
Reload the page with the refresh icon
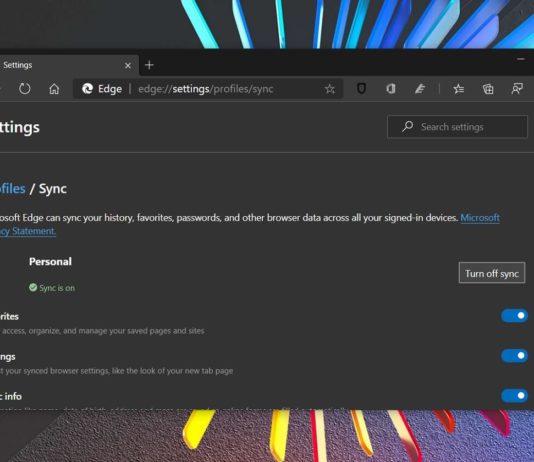25,89
